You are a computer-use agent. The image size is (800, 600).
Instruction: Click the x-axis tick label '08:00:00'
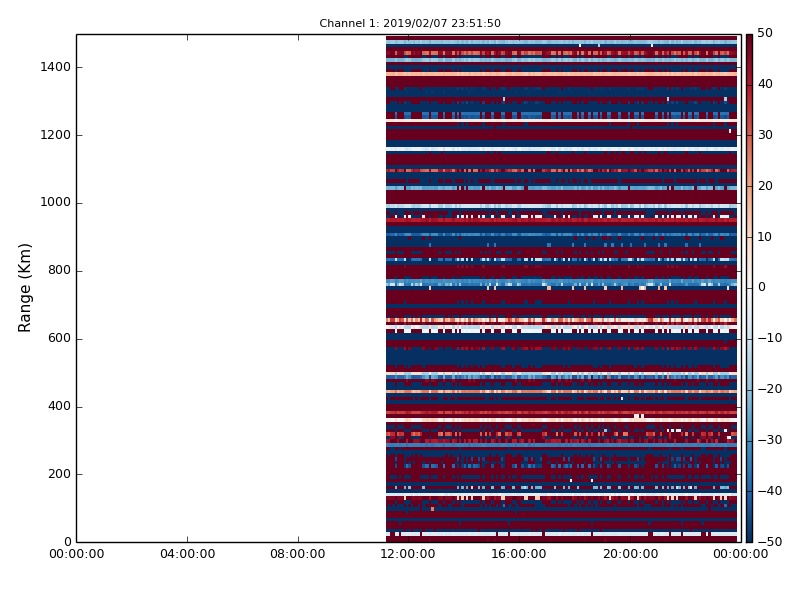298,554
